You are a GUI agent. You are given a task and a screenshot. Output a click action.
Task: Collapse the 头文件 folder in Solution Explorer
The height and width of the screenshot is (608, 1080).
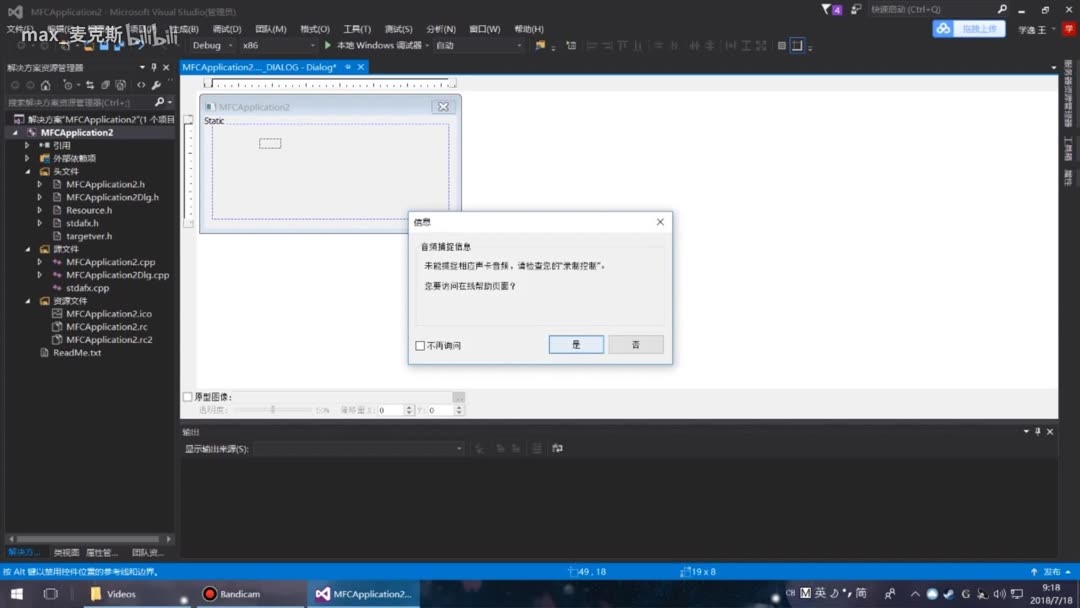(28, 171)
